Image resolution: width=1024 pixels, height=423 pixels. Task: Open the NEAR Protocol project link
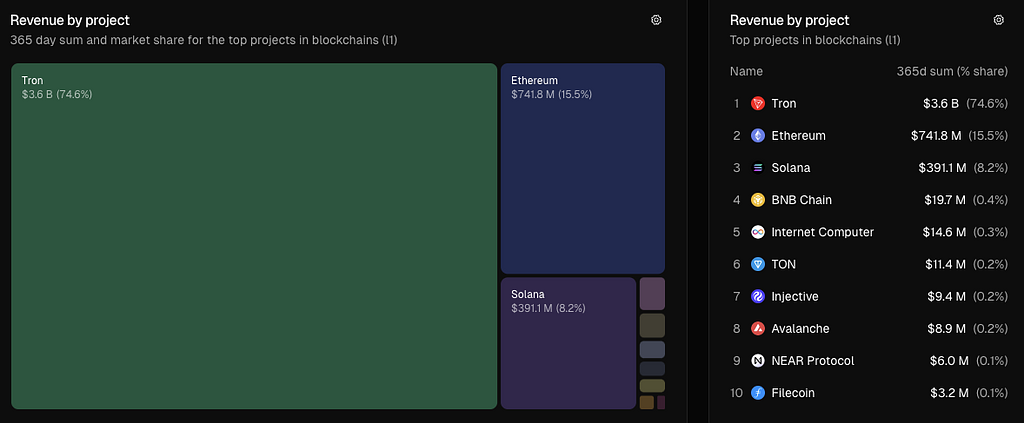812,361
